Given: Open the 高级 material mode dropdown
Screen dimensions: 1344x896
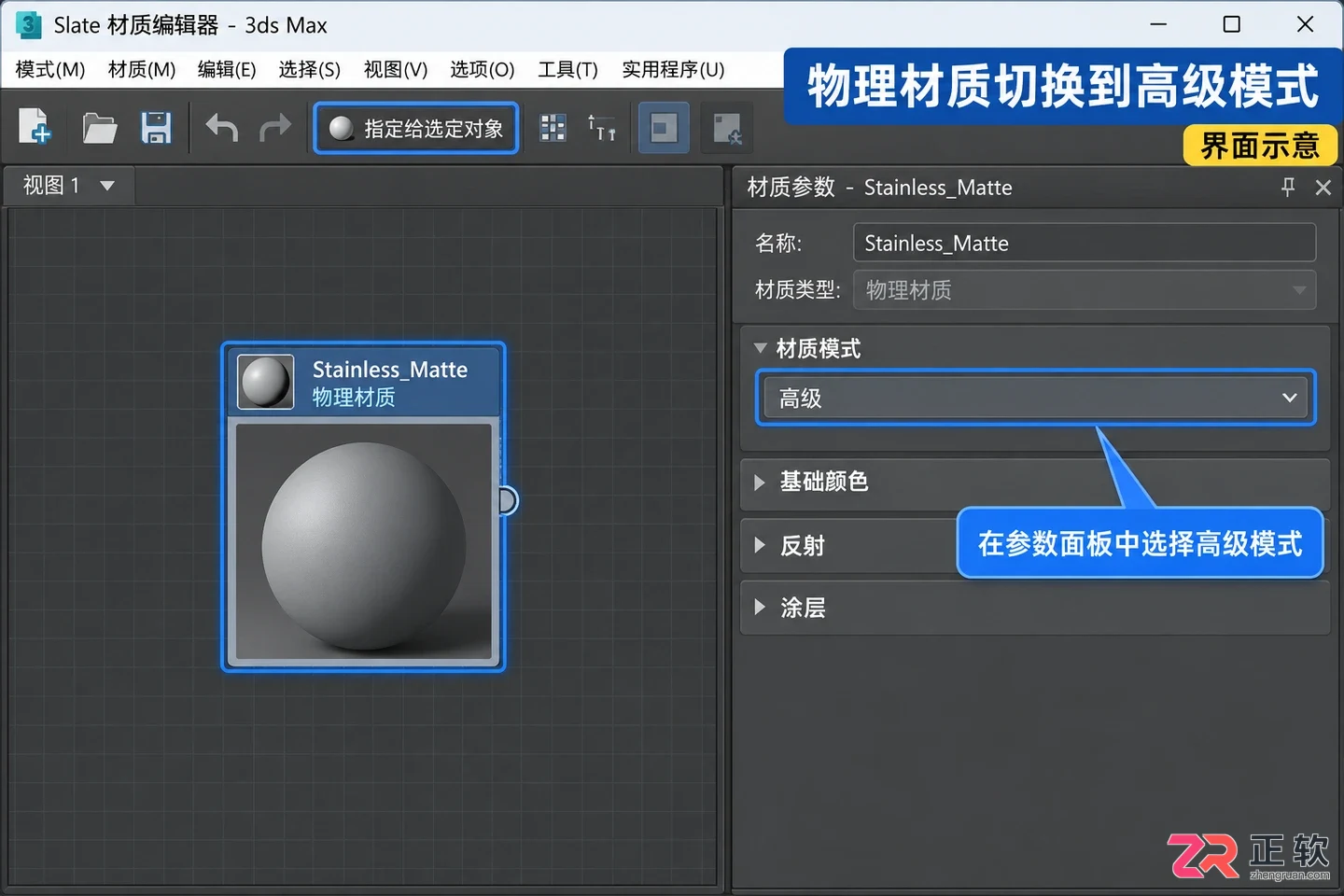Looking at the screenshot, I should click(x=1036, y=398).
